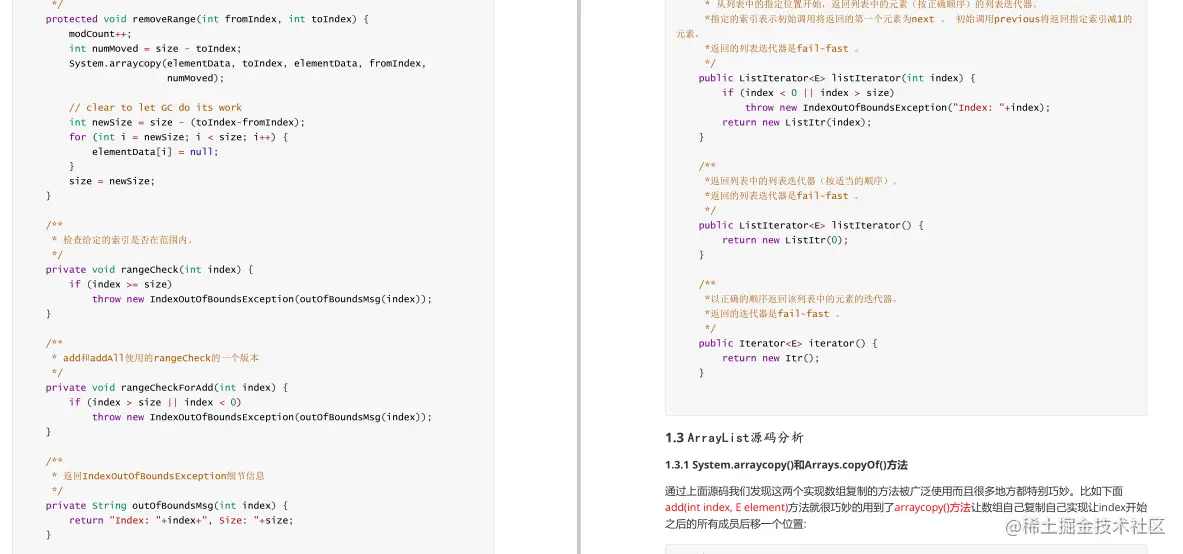Click the System.arraycopy(elementData, toIndex call line
This screenshot has width=1183, height=554.
[x=247, y=63]
